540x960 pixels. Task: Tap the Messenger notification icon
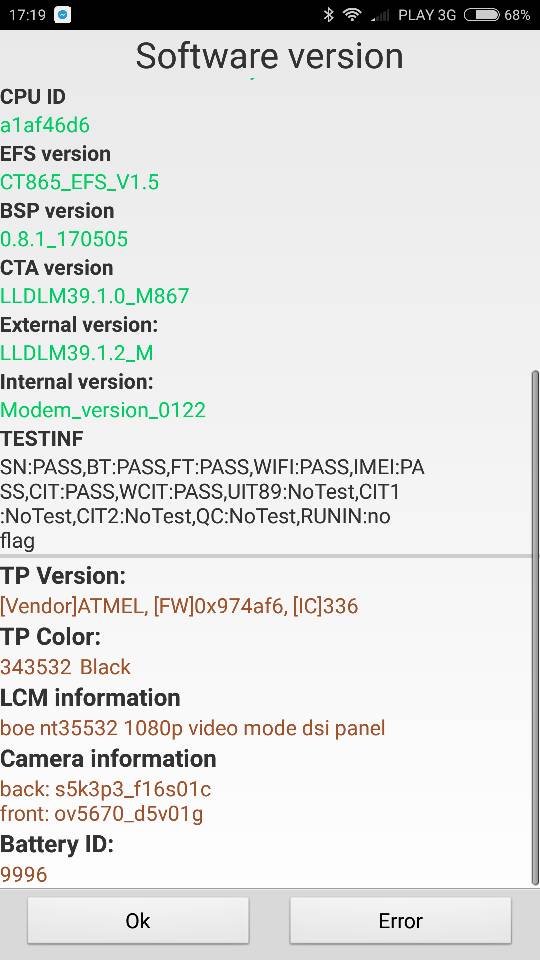pos(62,15)
